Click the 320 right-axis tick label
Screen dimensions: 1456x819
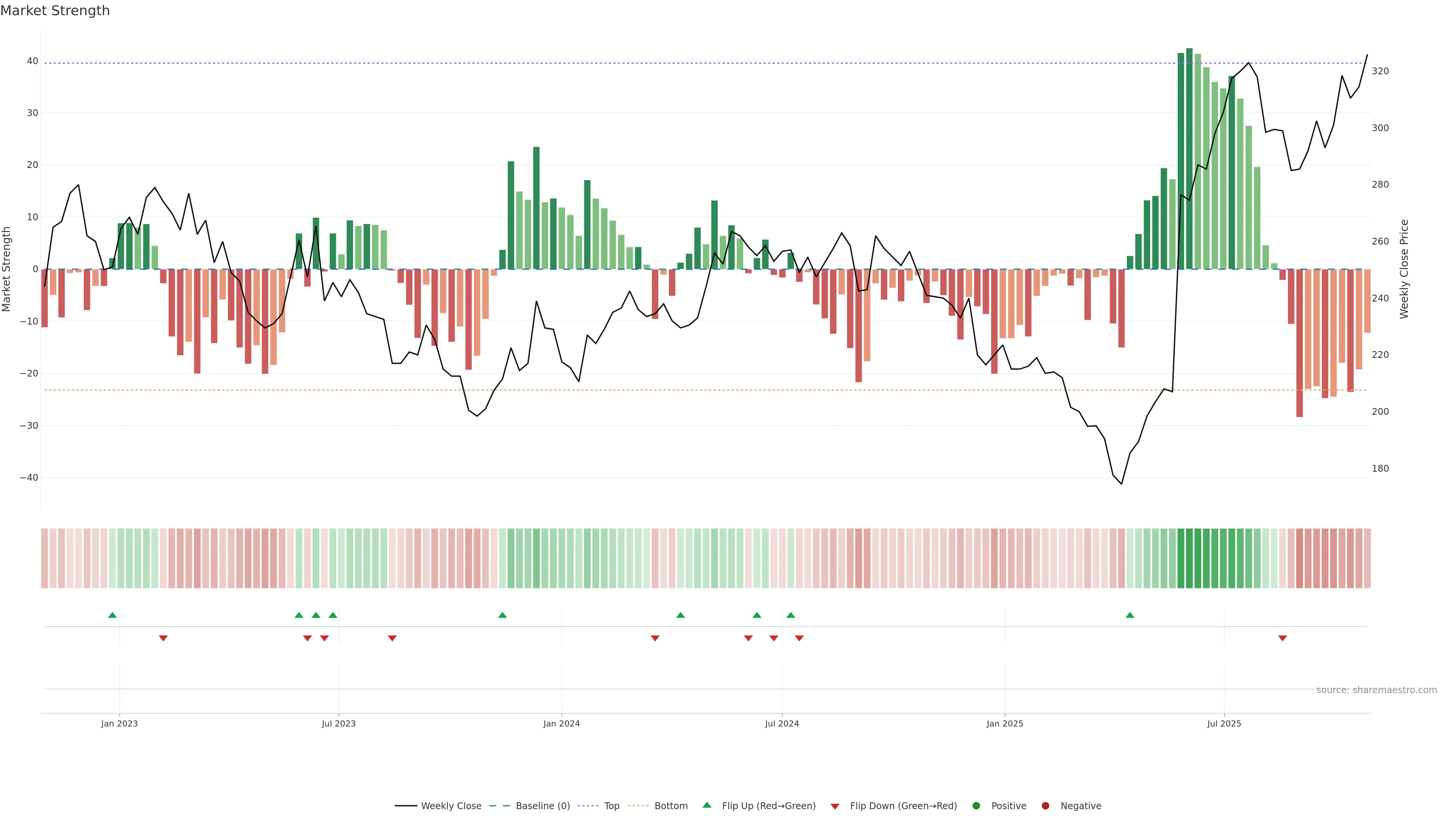[x=1380, y=71]
